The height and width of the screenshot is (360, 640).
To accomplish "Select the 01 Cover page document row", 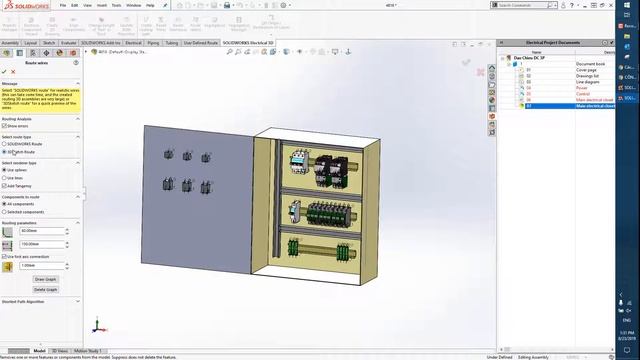I will (565, 70).
